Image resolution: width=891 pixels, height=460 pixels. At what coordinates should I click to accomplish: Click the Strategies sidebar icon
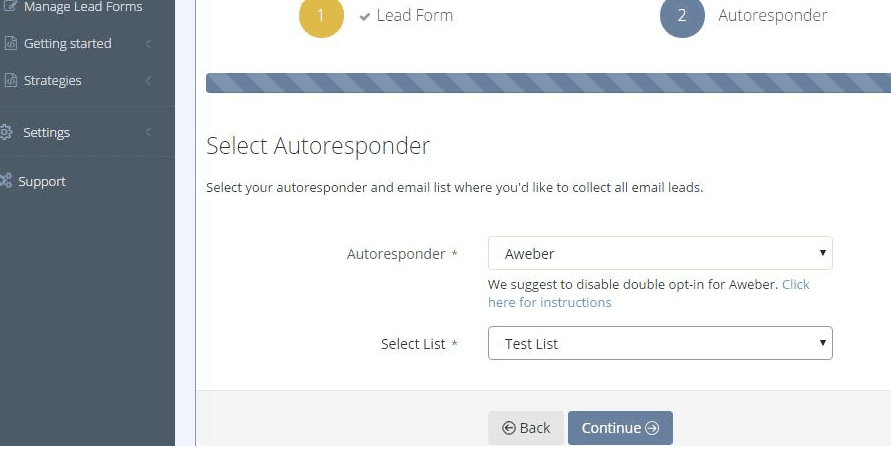click(10, 80)
